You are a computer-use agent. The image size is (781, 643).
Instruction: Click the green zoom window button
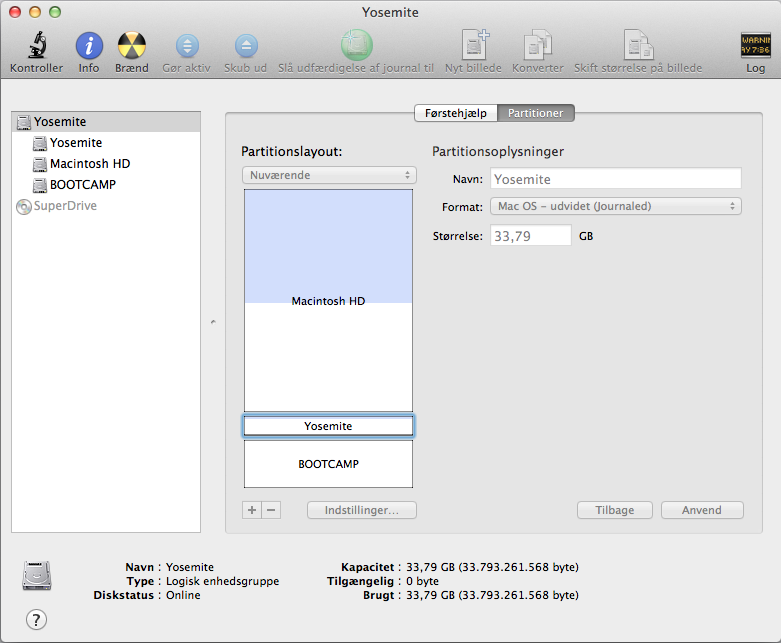pos(55,12)
